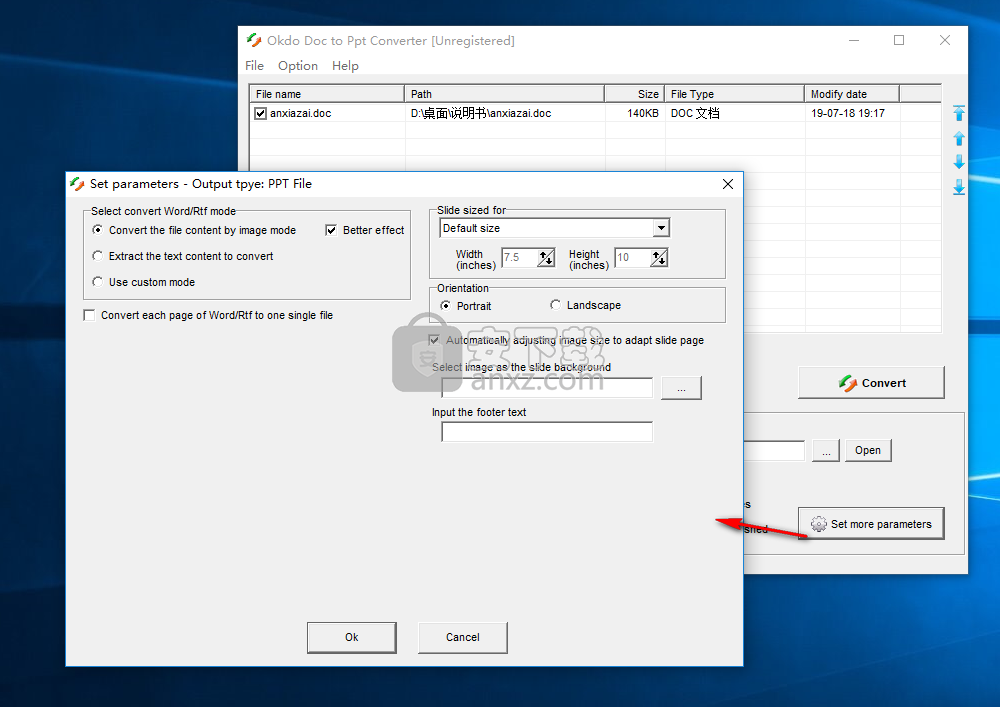Click the browse button for the slide background image
Viewport: 1000px width, 707px height.
point(681,388)
